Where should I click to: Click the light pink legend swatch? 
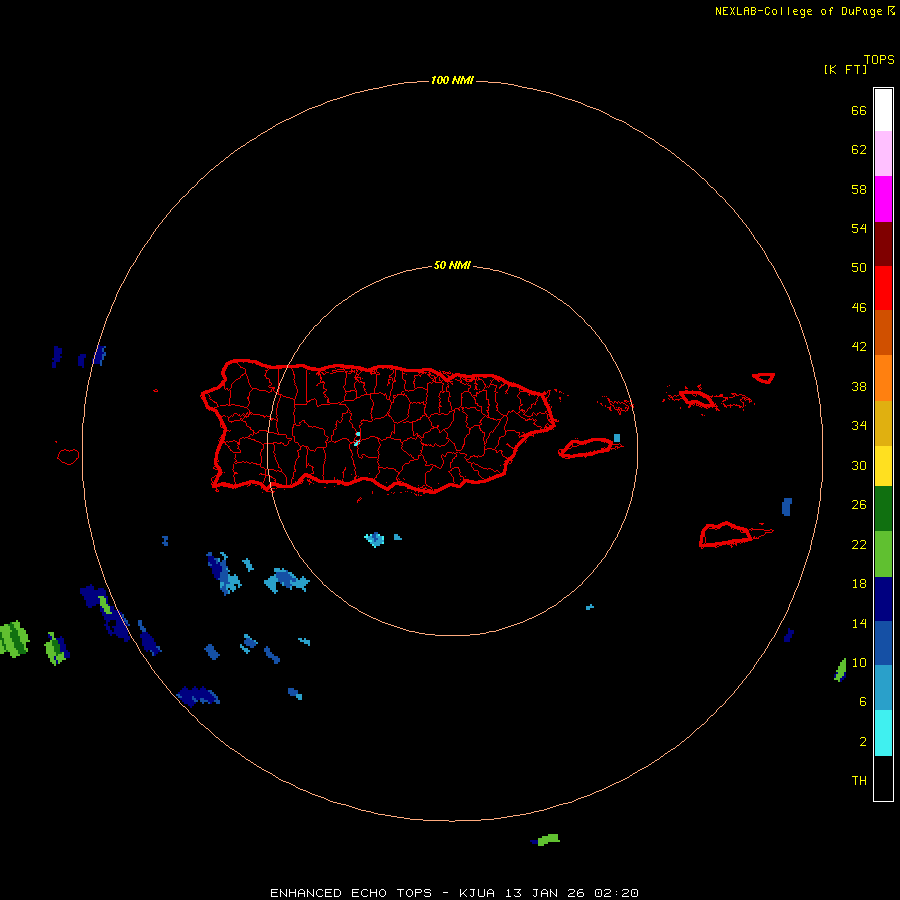pos(883,153)
